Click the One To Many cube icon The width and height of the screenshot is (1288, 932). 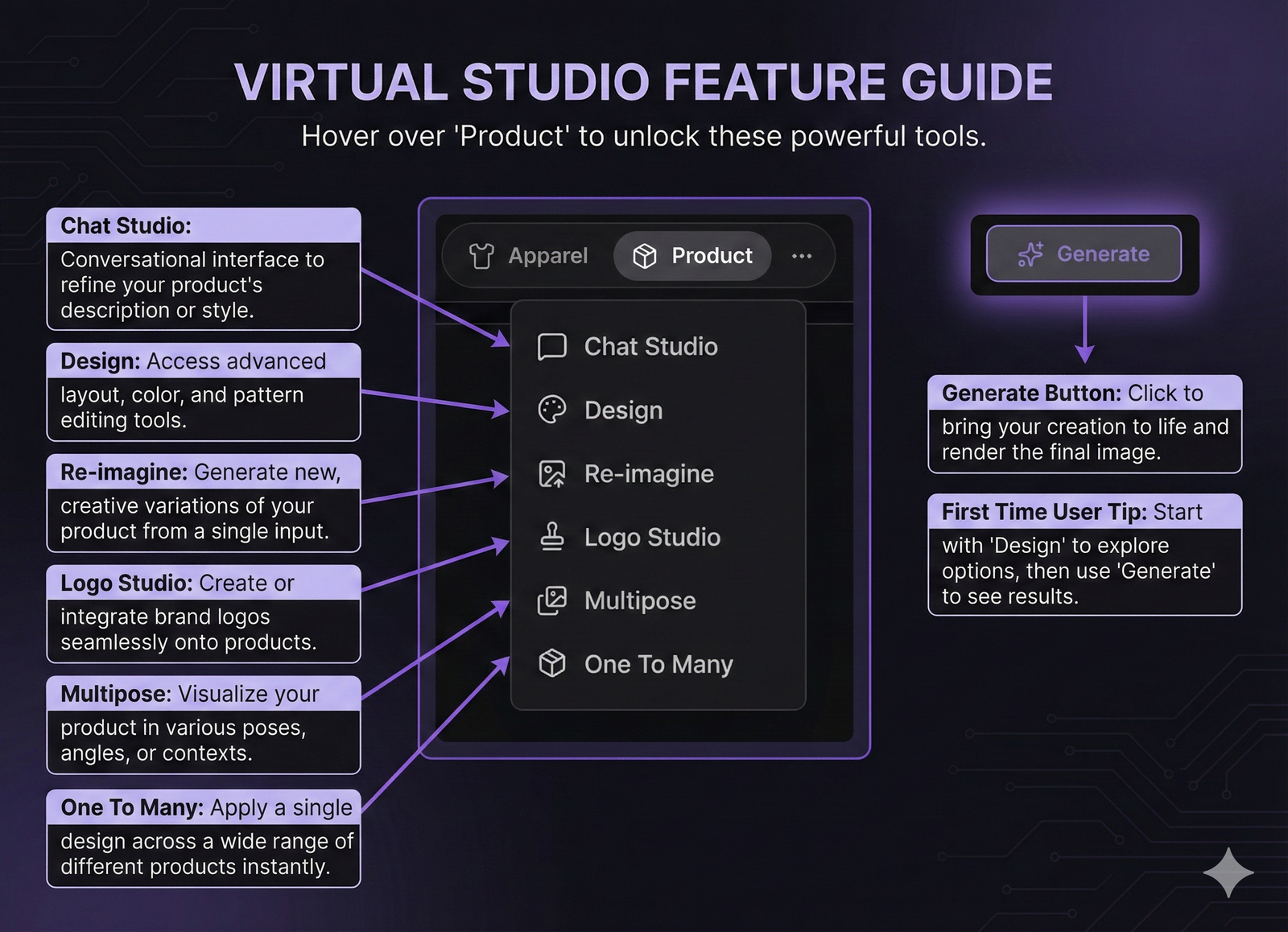(x=552, y=664)
